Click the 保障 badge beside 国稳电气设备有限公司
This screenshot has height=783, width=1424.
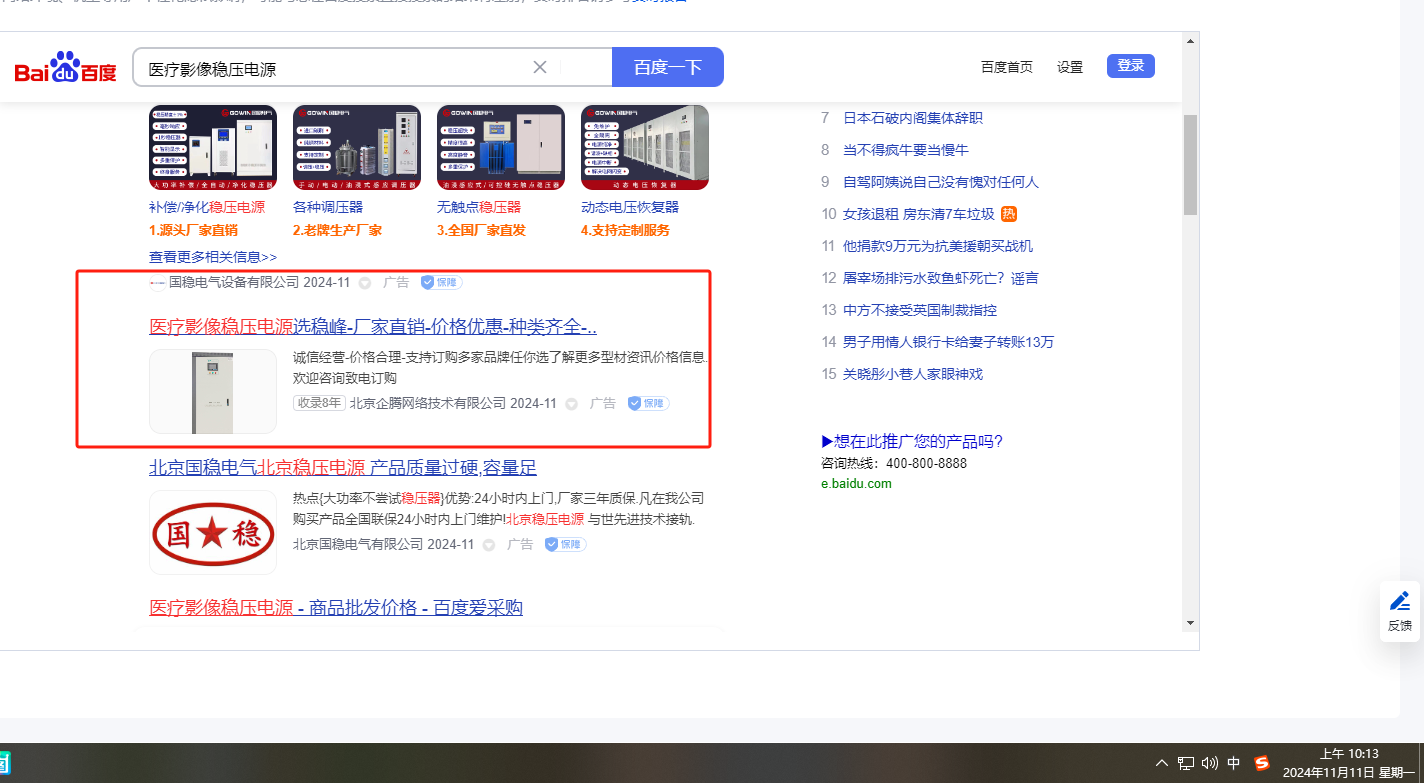pos(441,283)
